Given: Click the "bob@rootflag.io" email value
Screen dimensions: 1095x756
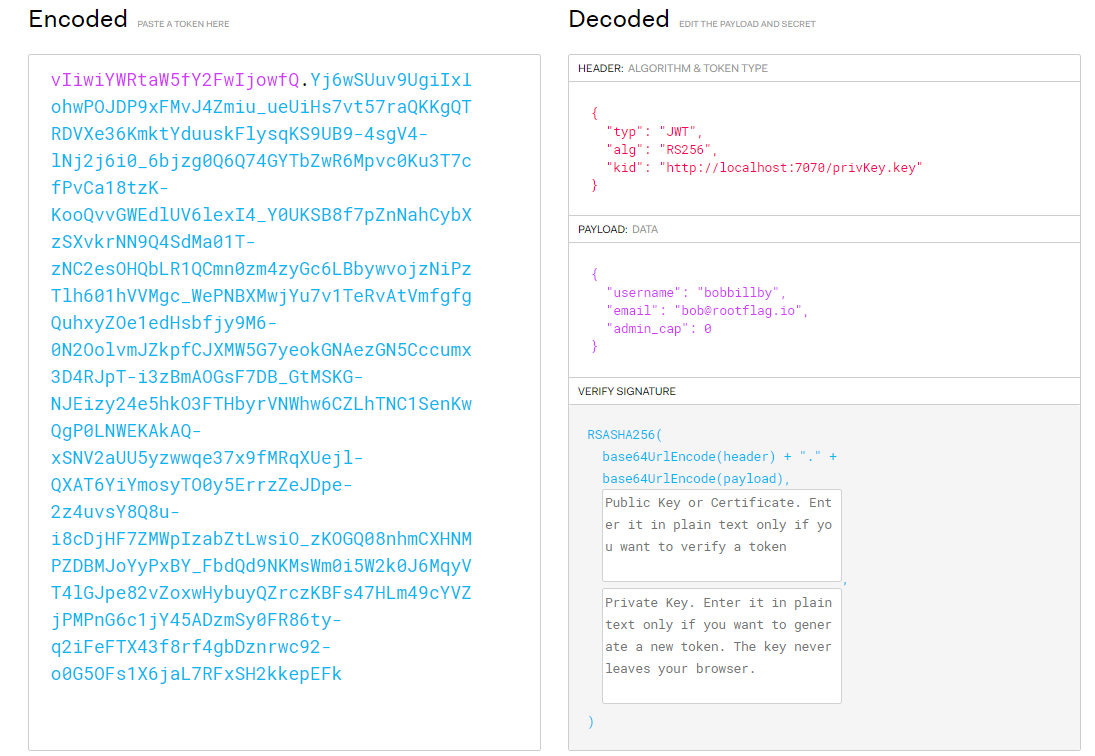Looking at the screenshot, I should [x=747, y=311].
